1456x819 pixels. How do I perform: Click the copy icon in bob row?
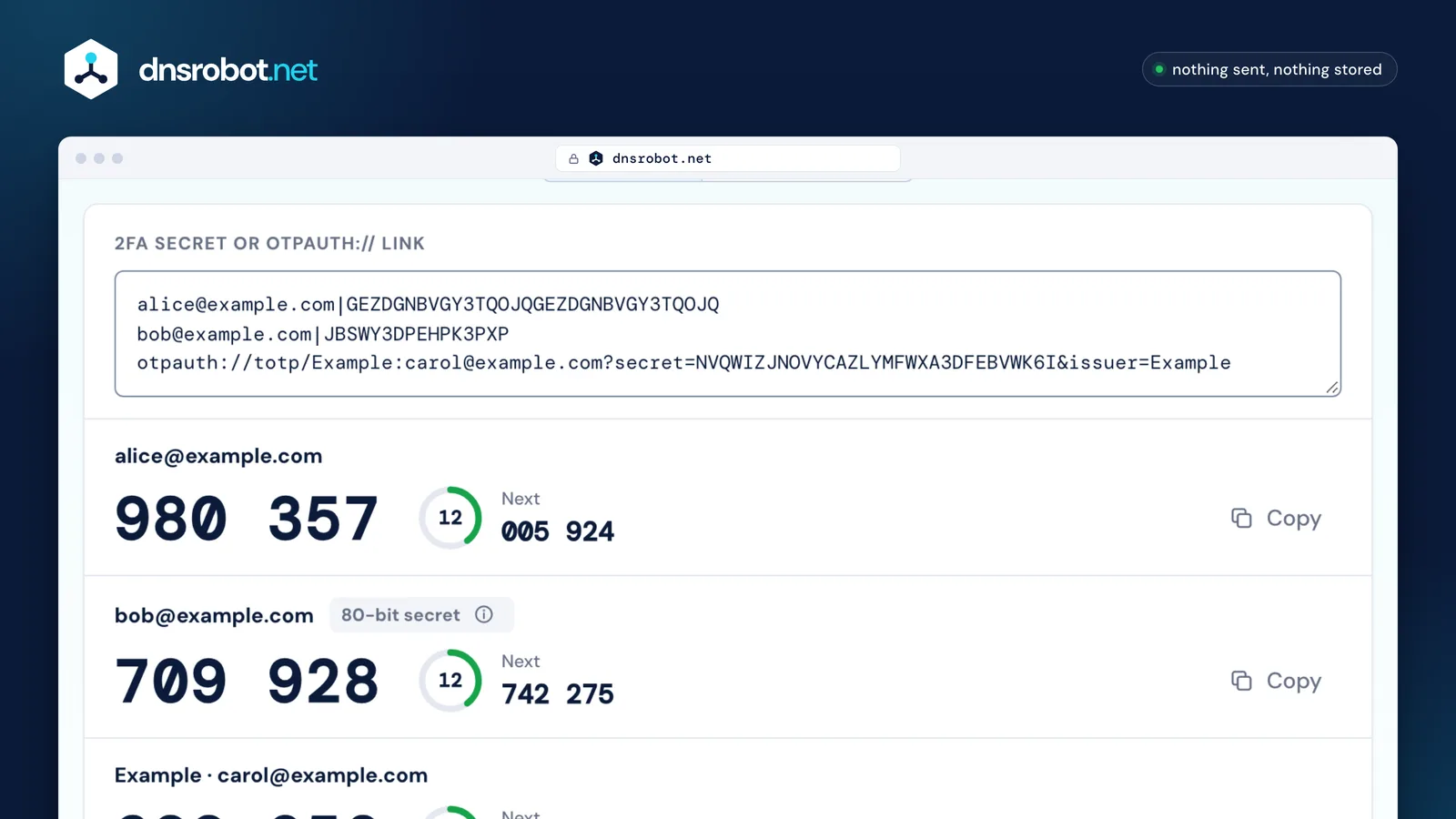[x=1241, y=681]
